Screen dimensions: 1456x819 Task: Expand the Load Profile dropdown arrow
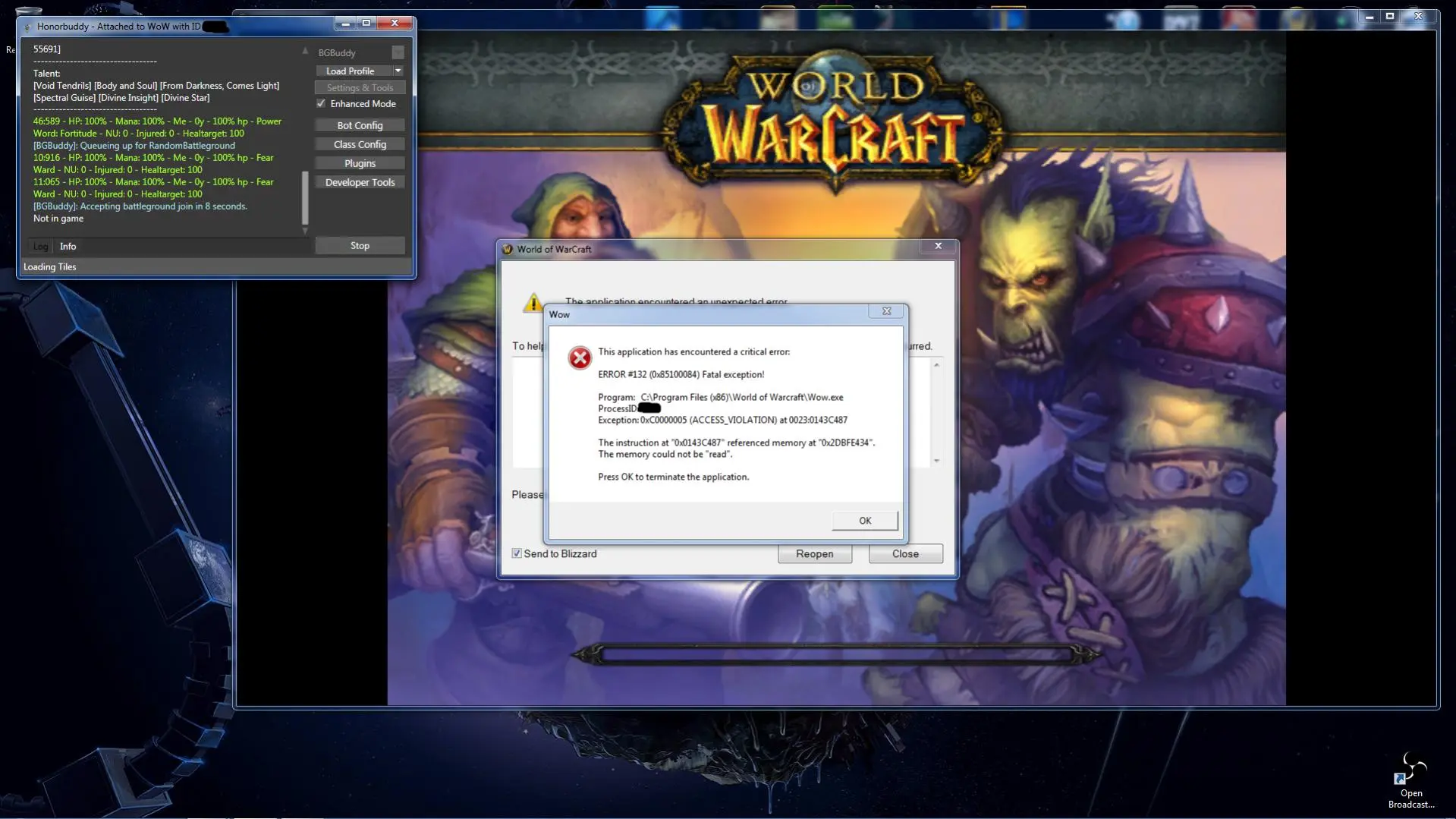point(398,71)
